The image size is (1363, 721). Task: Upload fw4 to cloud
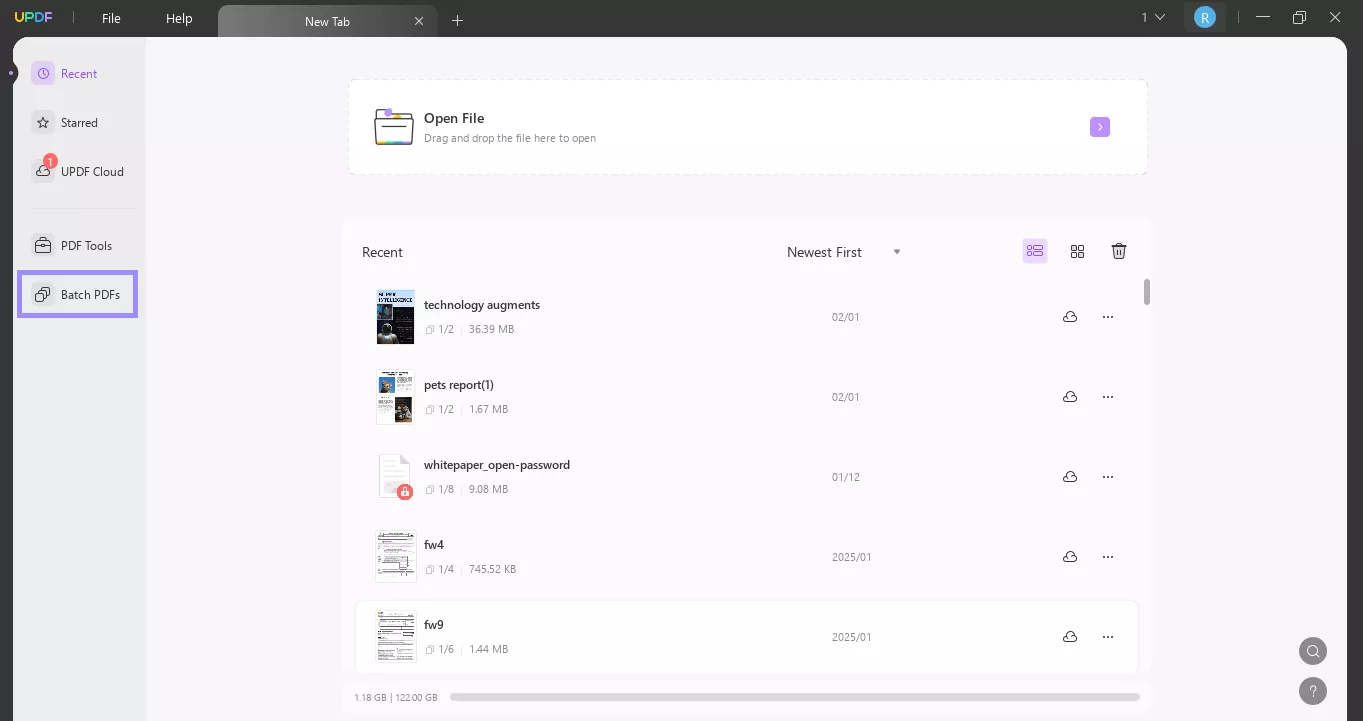tap(1070, 557)
